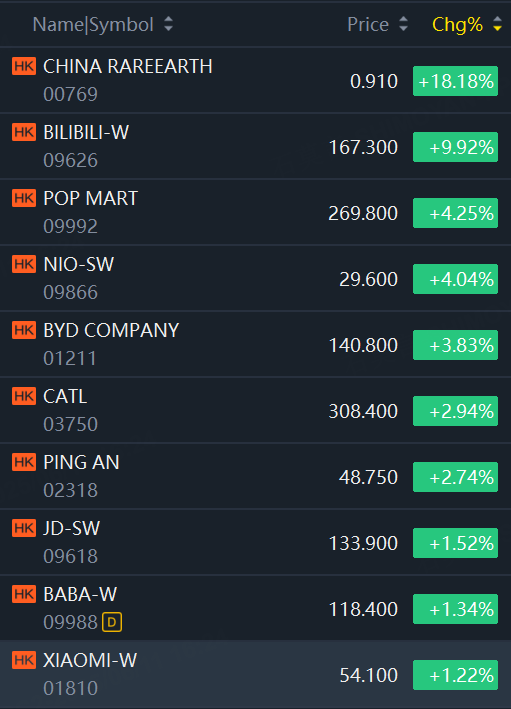511x709 pixels.
Task: Click the price 269.800
Action: coord(363,213)
